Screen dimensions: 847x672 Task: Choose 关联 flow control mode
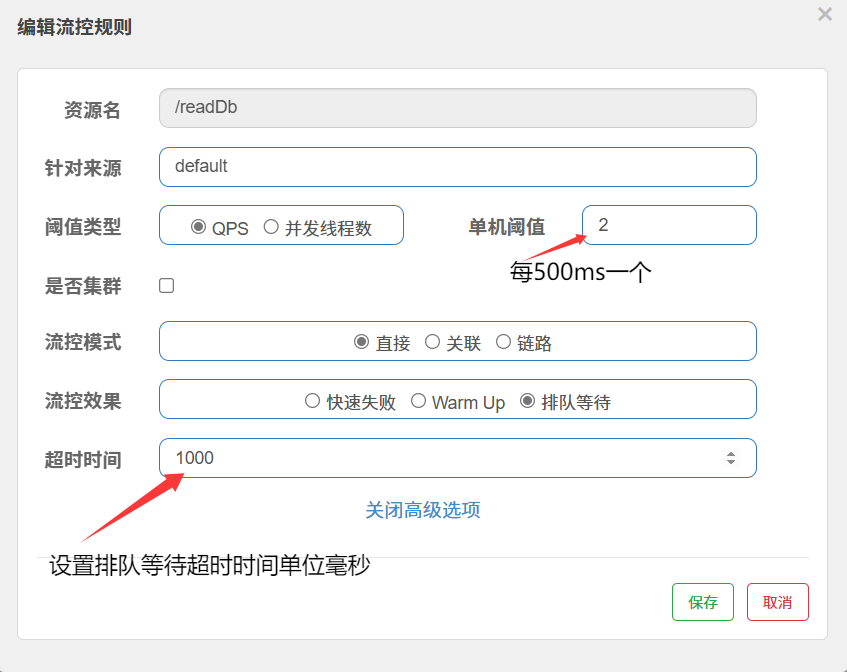[433, 342]
